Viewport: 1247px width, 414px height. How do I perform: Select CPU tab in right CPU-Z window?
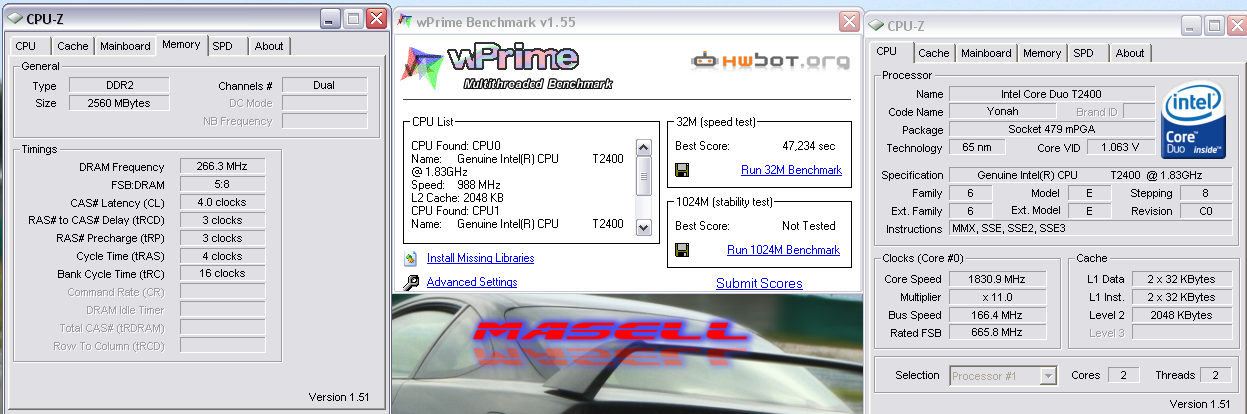click(887, 51)
